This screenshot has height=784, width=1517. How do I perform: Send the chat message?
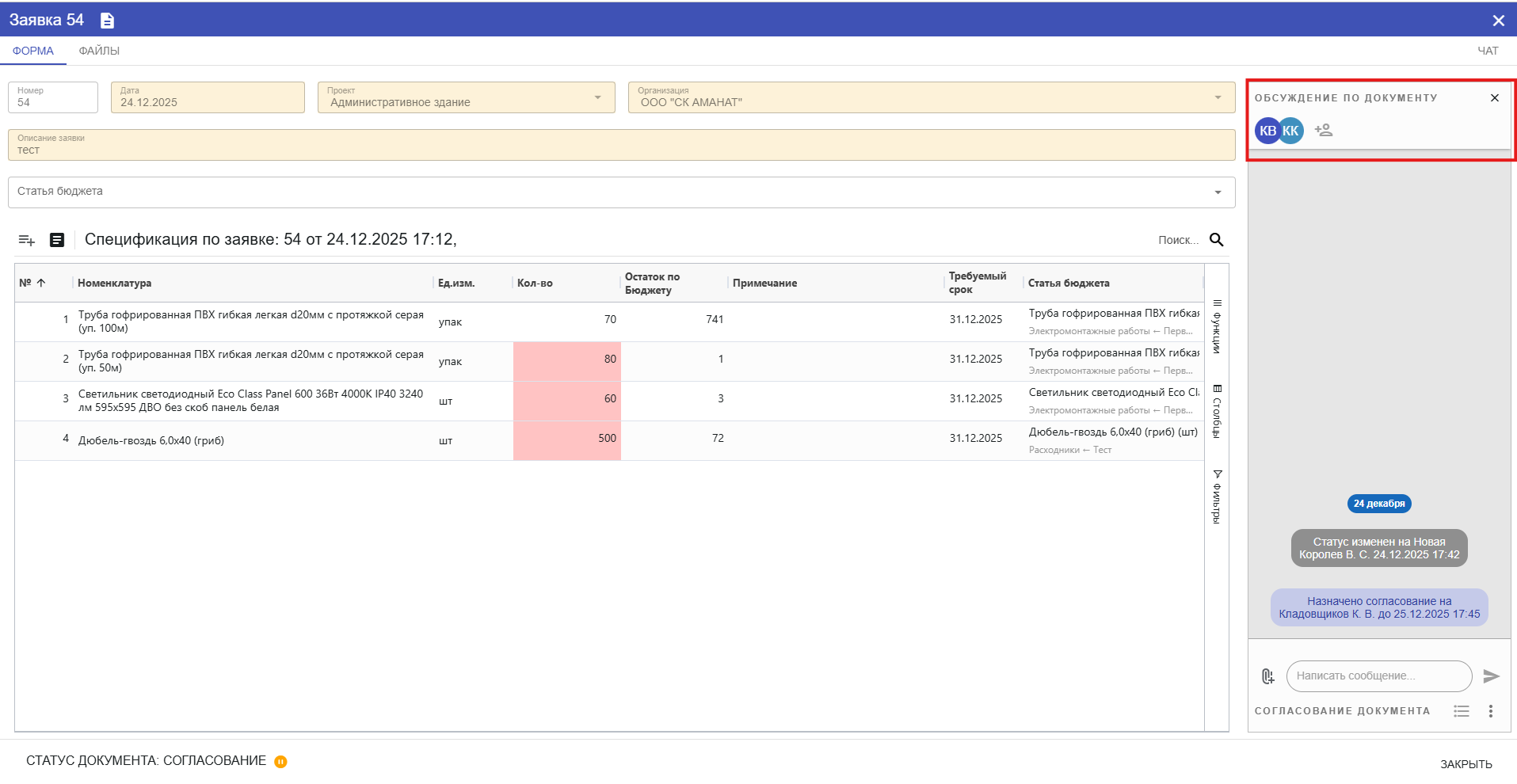pyautogui.click(x=1491, y=676)
